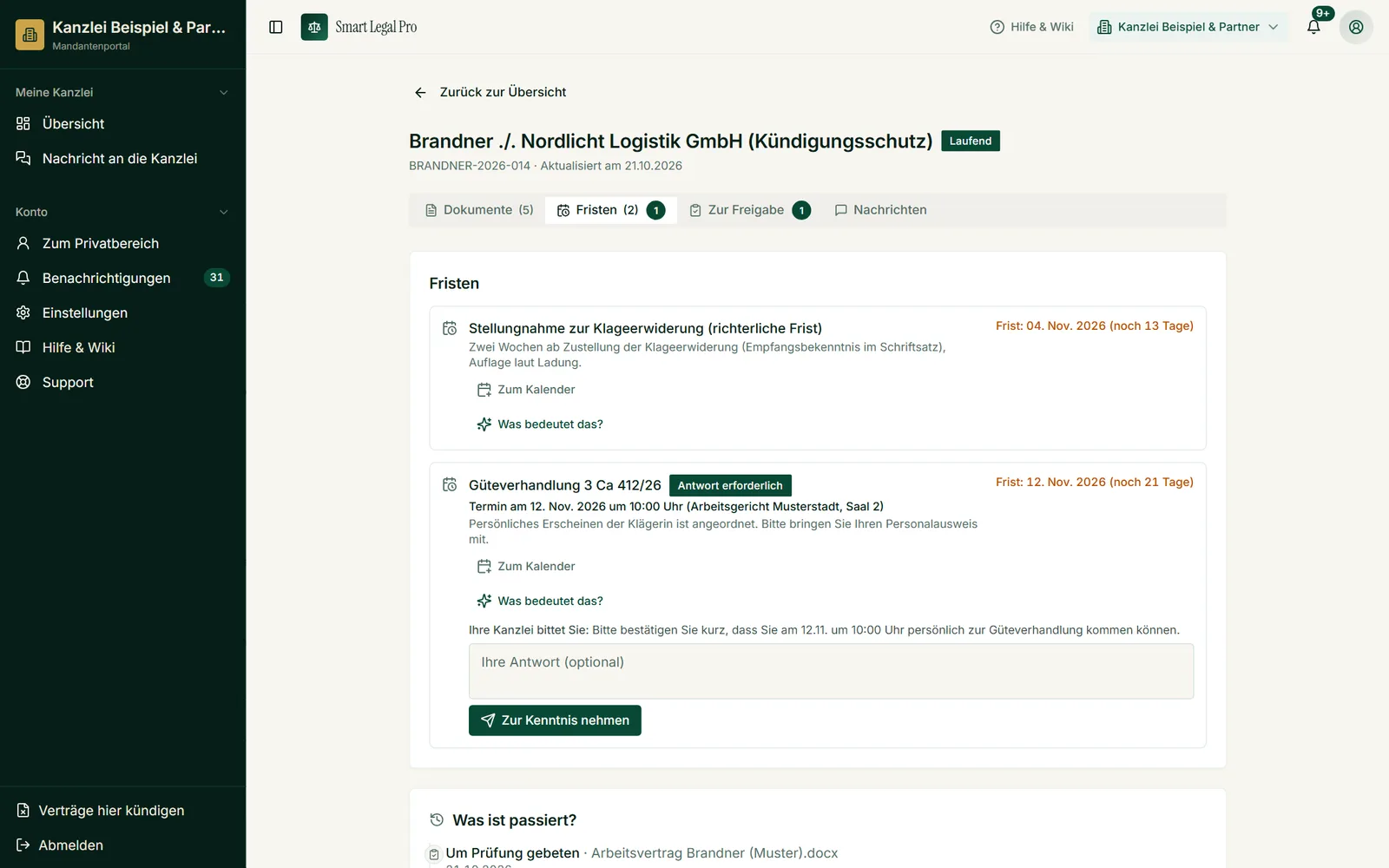Open Hilfe & Wiki in the sidebar
This screenshot has height=868, width=1389.
(x=123, y=348)
